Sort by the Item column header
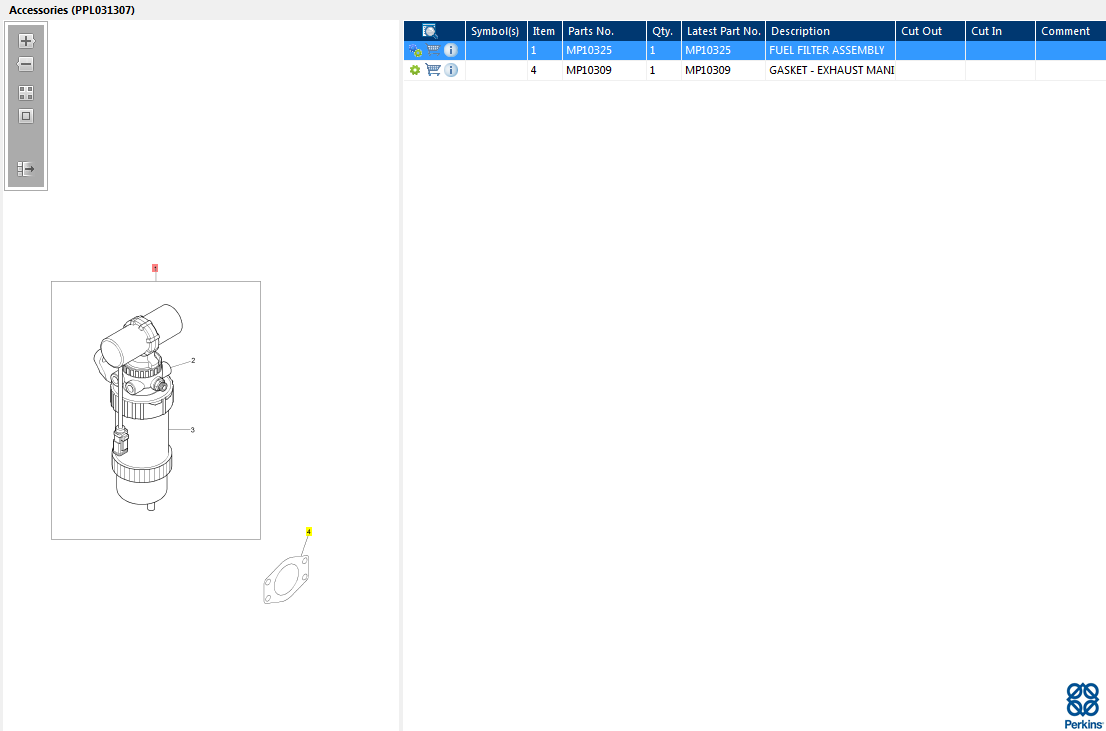 [545, 31]
